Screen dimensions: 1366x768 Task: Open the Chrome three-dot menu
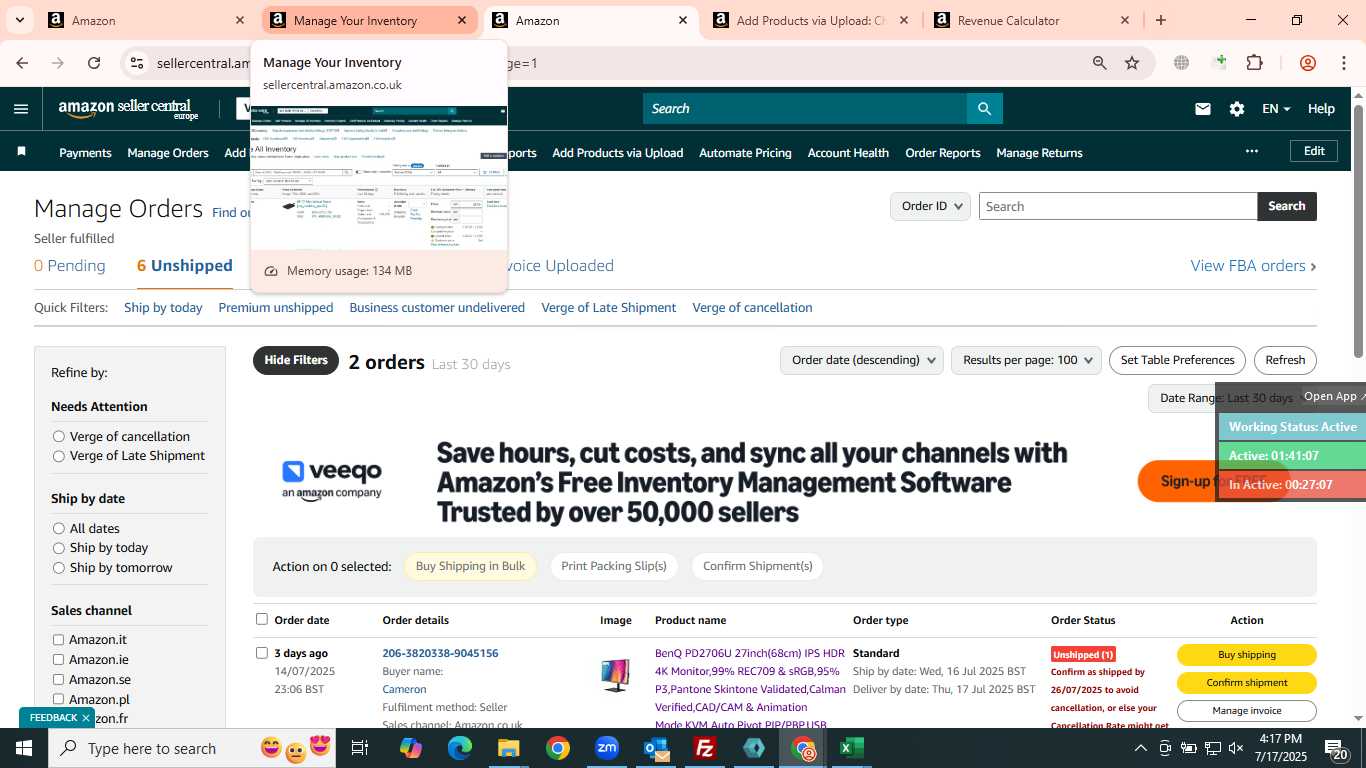pyautogui.click(x=1343, y=63)
